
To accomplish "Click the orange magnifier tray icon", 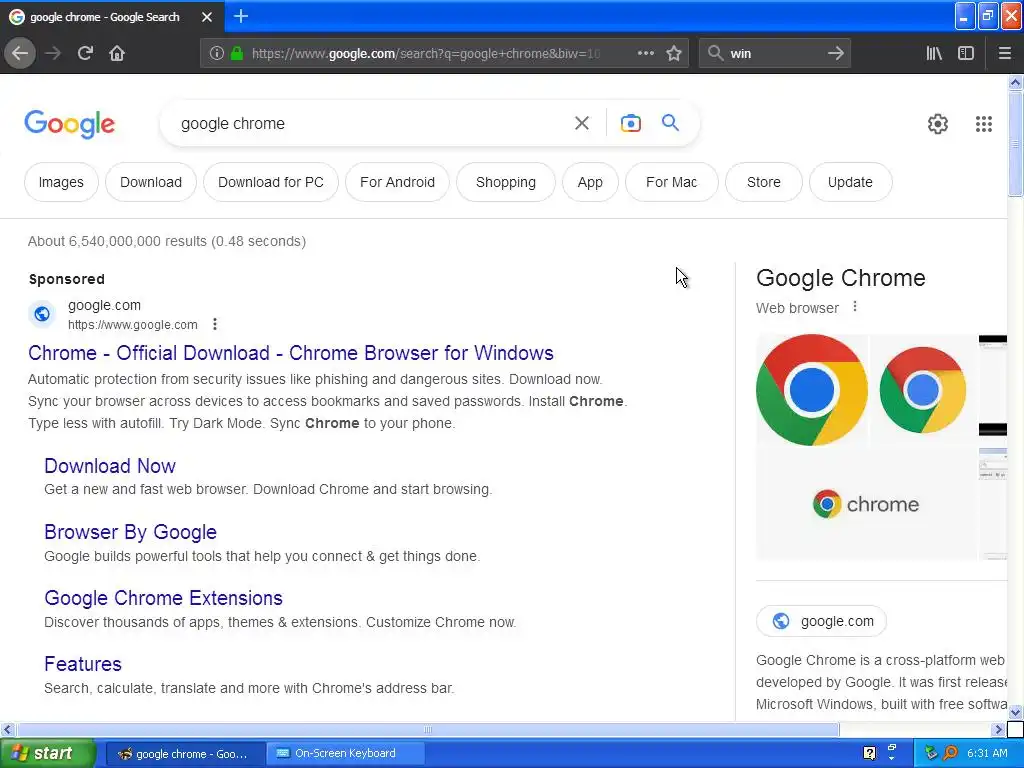I will coord(950,753).
